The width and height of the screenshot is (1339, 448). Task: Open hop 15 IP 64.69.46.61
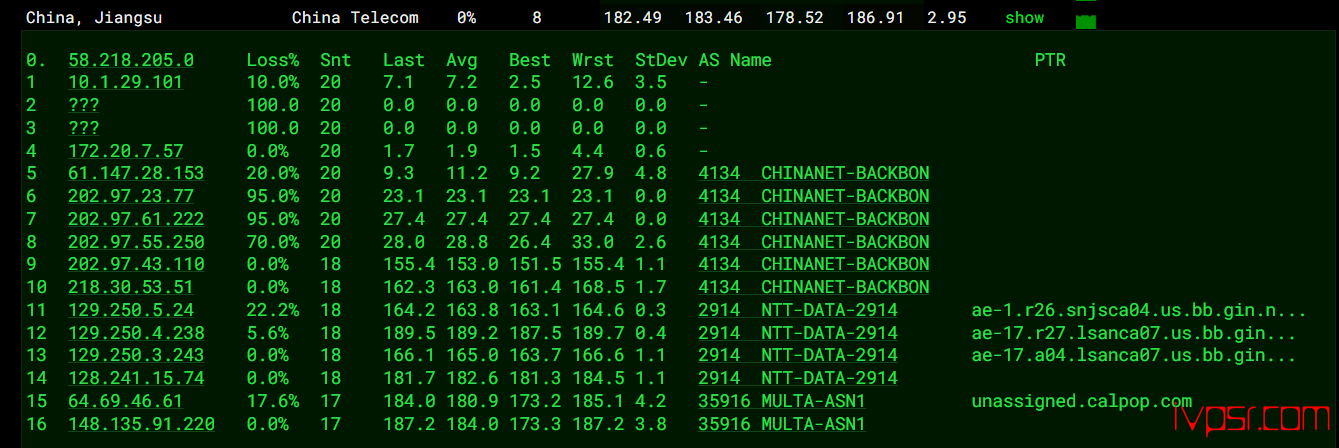click(x=125, y=401)
